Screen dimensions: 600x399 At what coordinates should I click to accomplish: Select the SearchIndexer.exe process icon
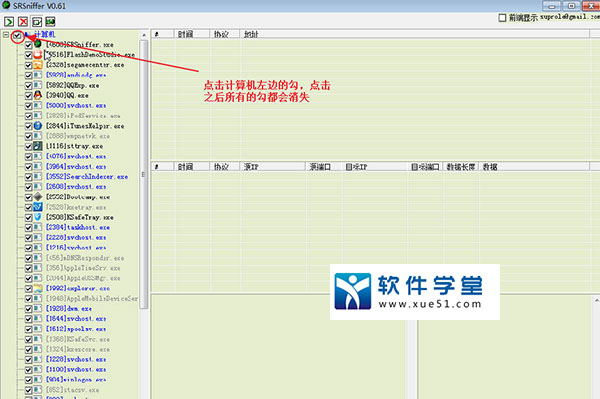pos(38,177)
